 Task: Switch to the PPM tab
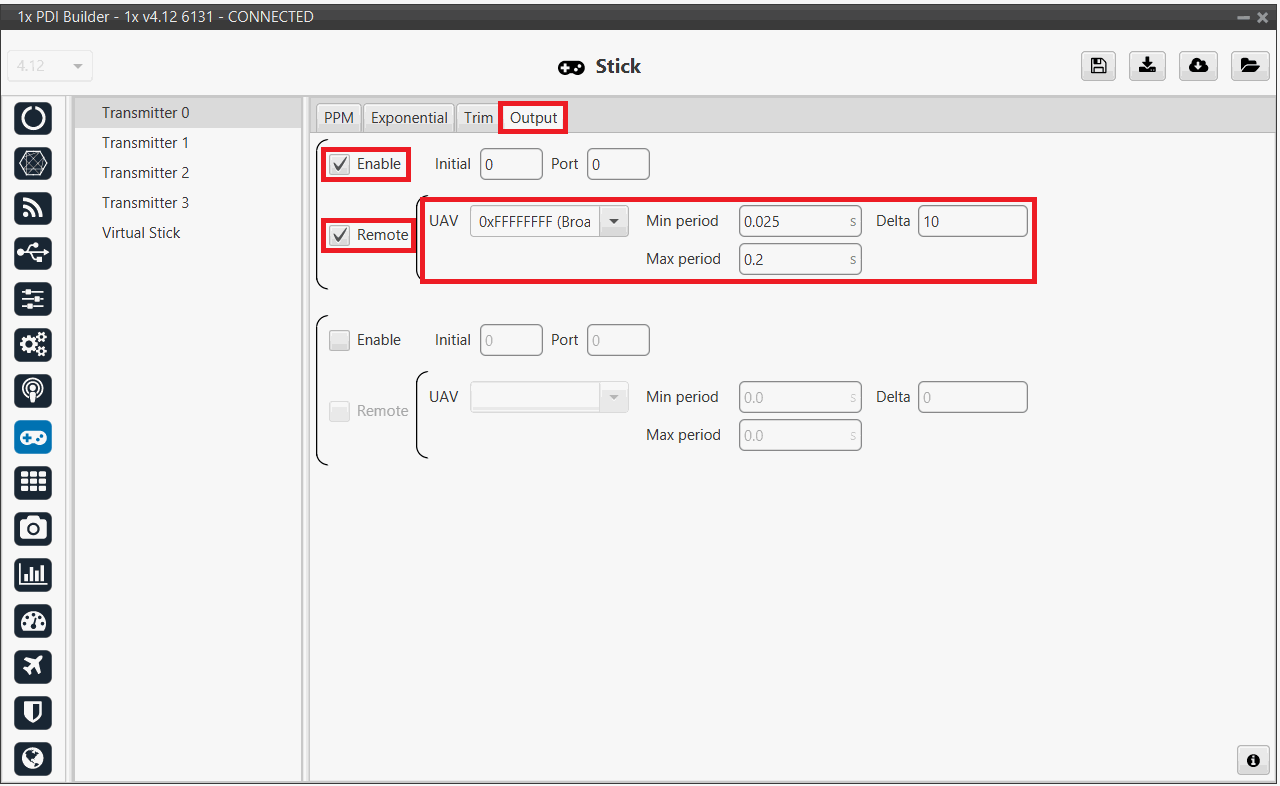click(338, 118)
